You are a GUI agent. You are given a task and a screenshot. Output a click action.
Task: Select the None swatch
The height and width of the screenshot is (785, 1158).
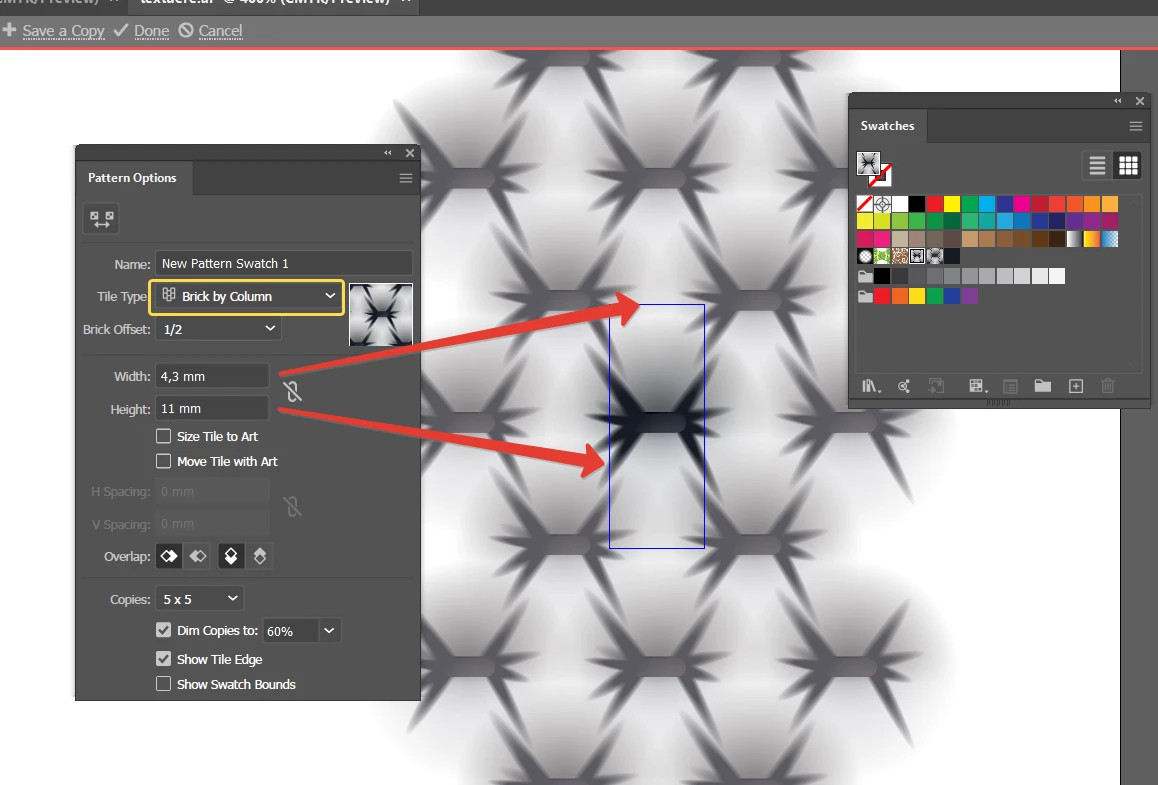(x=865, y=204)
